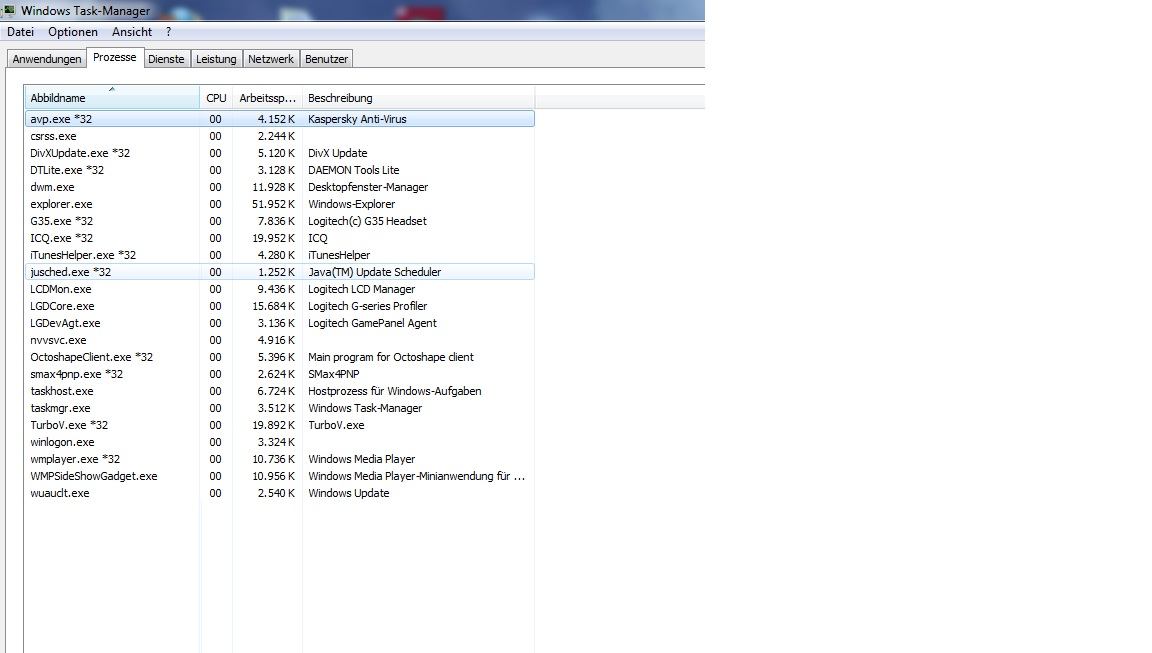Click the Java(TM) Update Scheduler description

click(x=374, y=272)
